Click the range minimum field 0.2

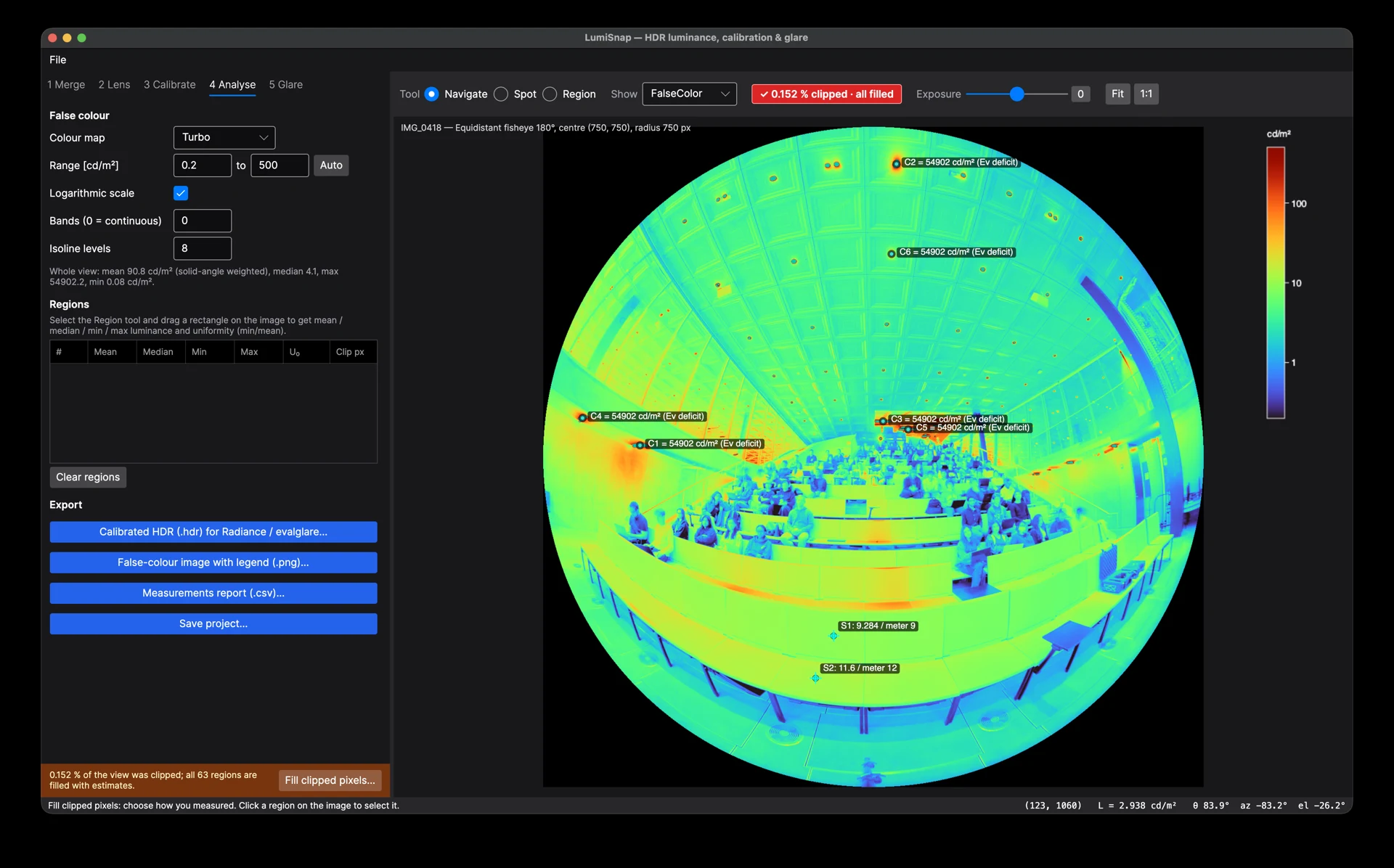pos(203,165)
